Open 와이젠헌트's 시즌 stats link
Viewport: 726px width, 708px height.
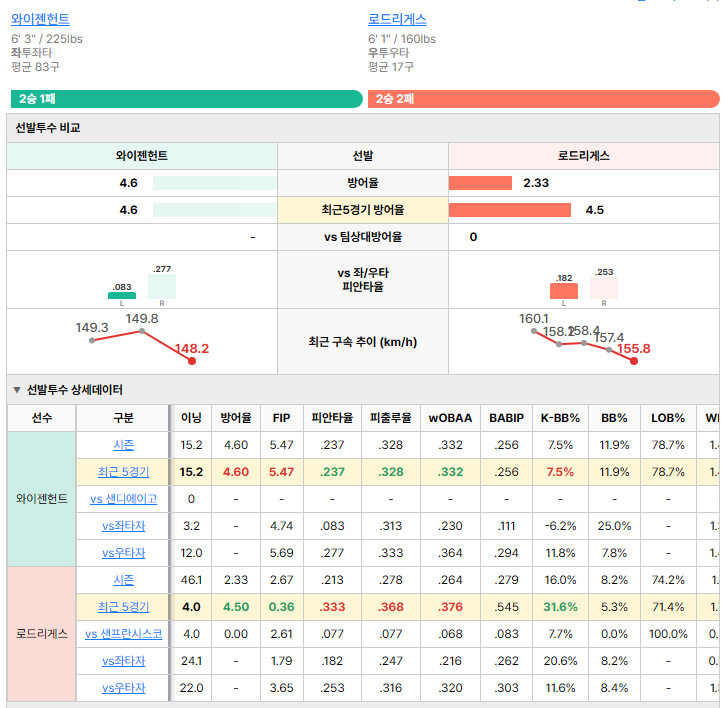pyautogui.click(x=124, y=445)
